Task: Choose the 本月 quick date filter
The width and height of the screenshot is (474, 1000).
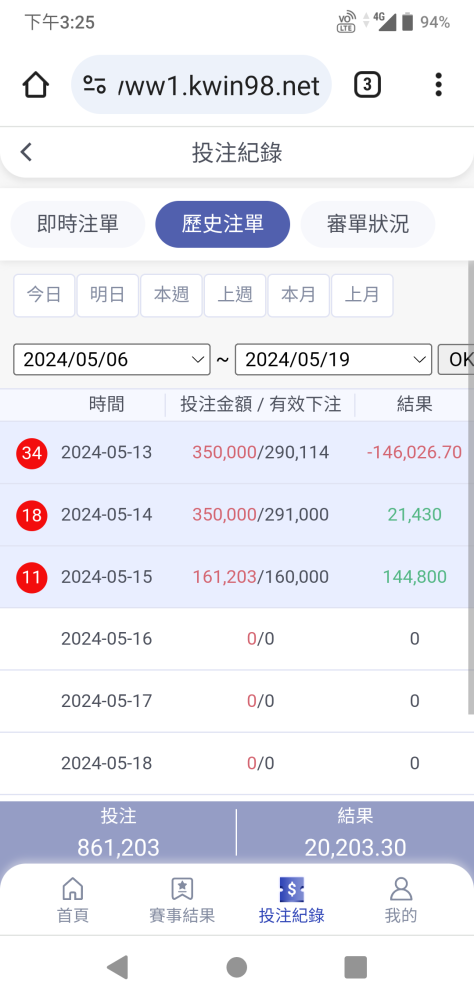Action: tap(299, 295)
